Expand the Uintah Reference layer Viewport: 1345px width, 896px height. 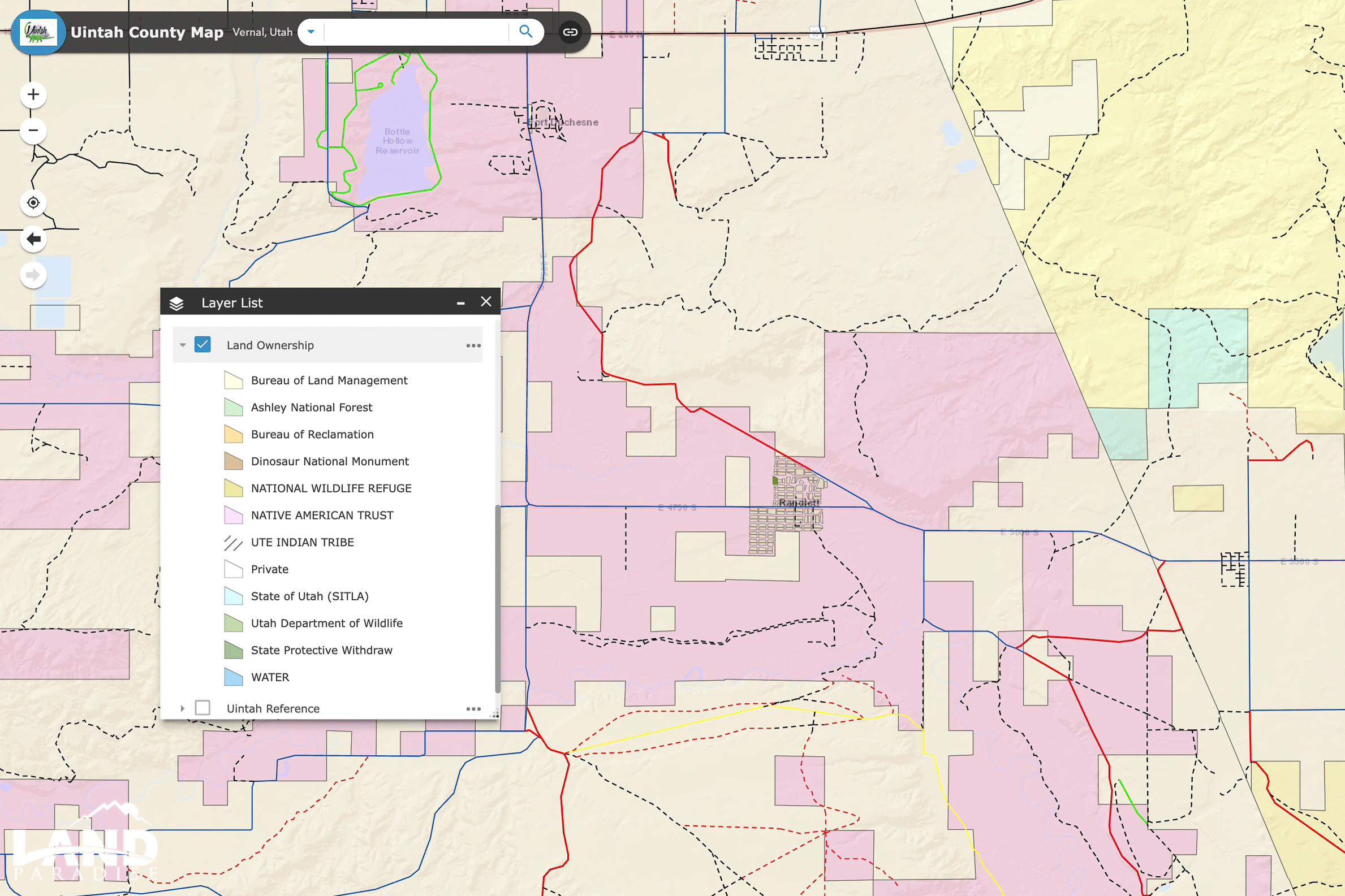click(183, 708)
